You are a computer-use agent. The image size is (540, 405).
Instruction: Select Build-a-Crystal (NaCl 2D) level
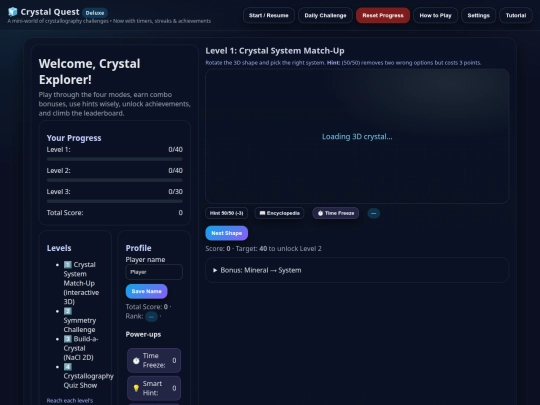(81, 348)
